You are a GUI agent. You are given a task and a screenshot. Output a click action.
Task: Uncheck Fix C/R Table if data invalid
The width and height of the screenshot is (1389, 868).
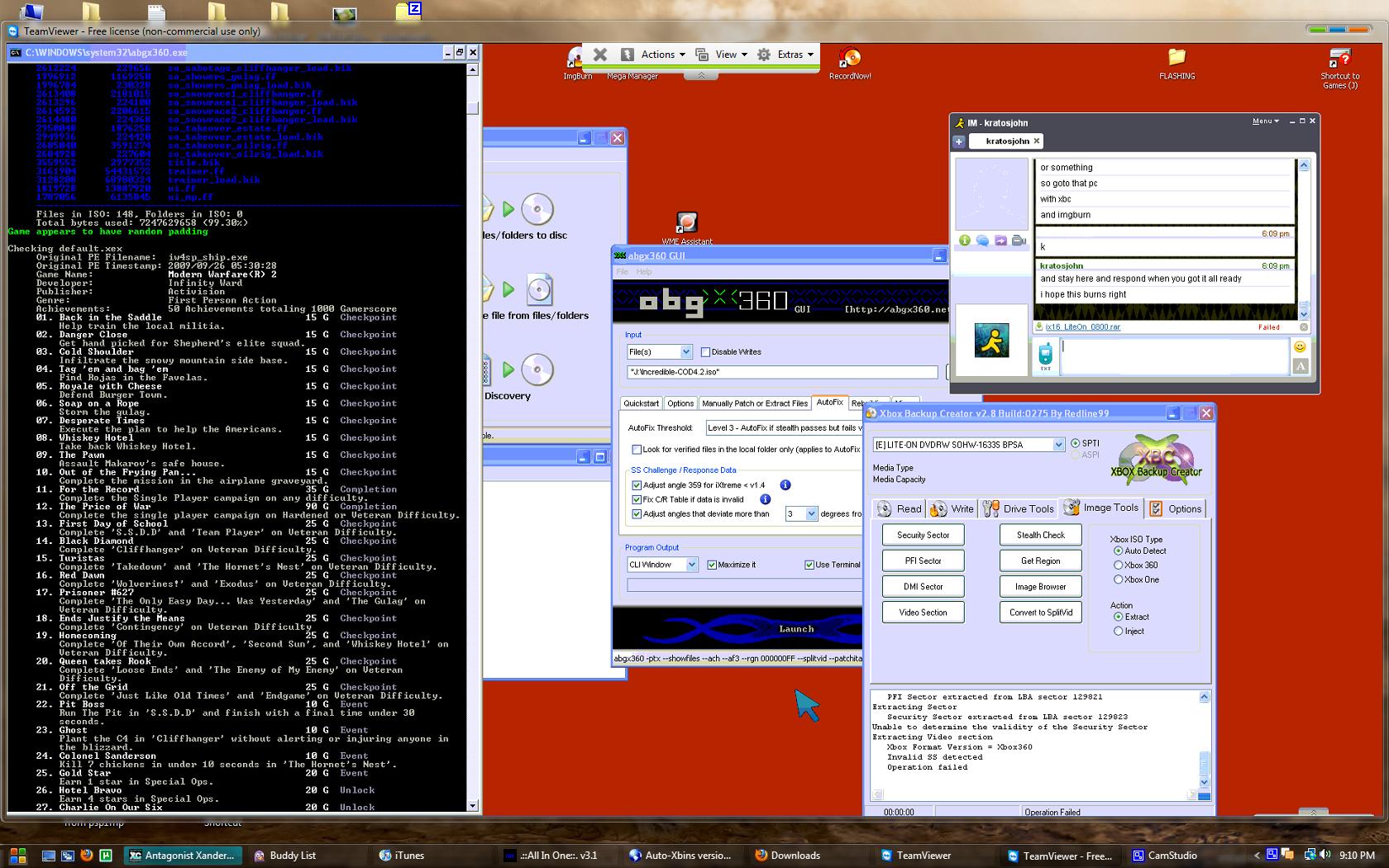(x=637, y=499)
